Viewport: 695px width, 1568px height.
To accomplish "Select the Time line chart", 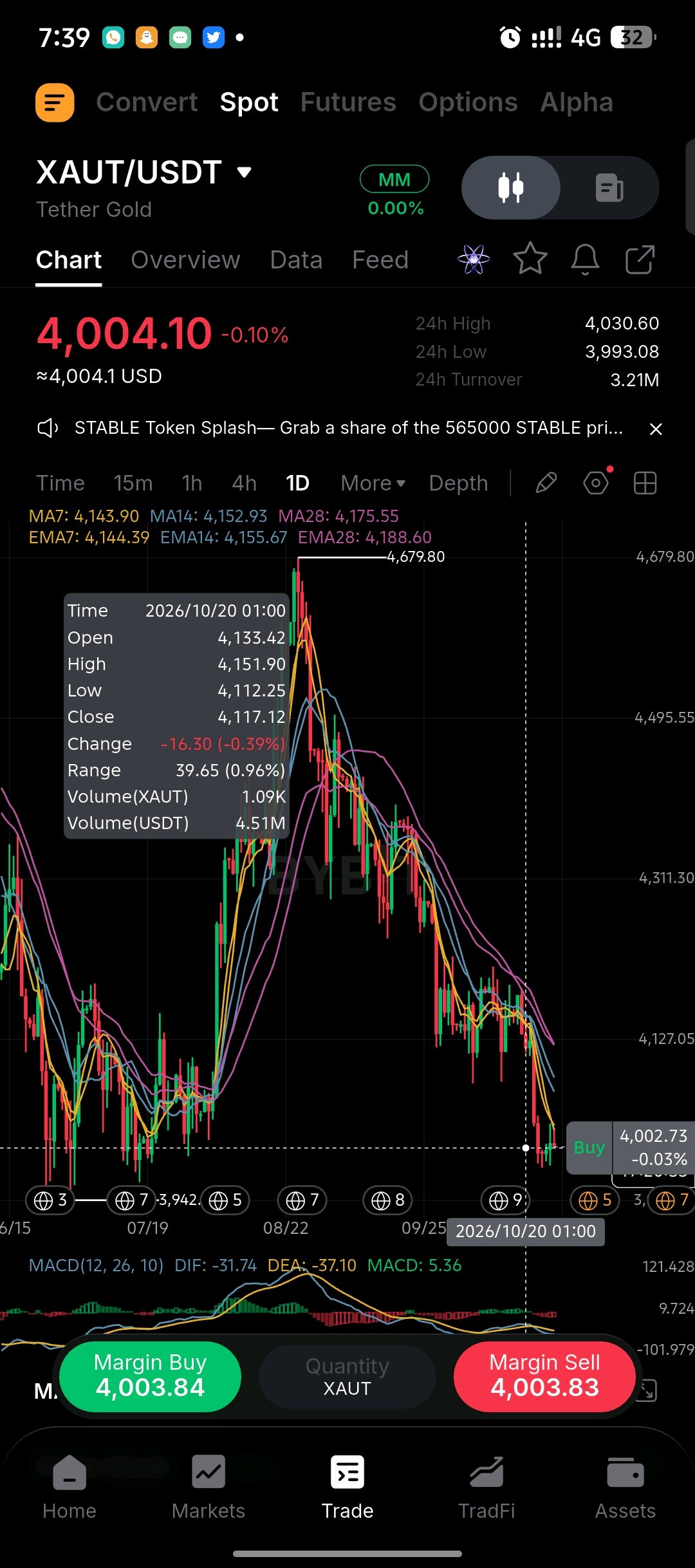I will pos(60,483).
